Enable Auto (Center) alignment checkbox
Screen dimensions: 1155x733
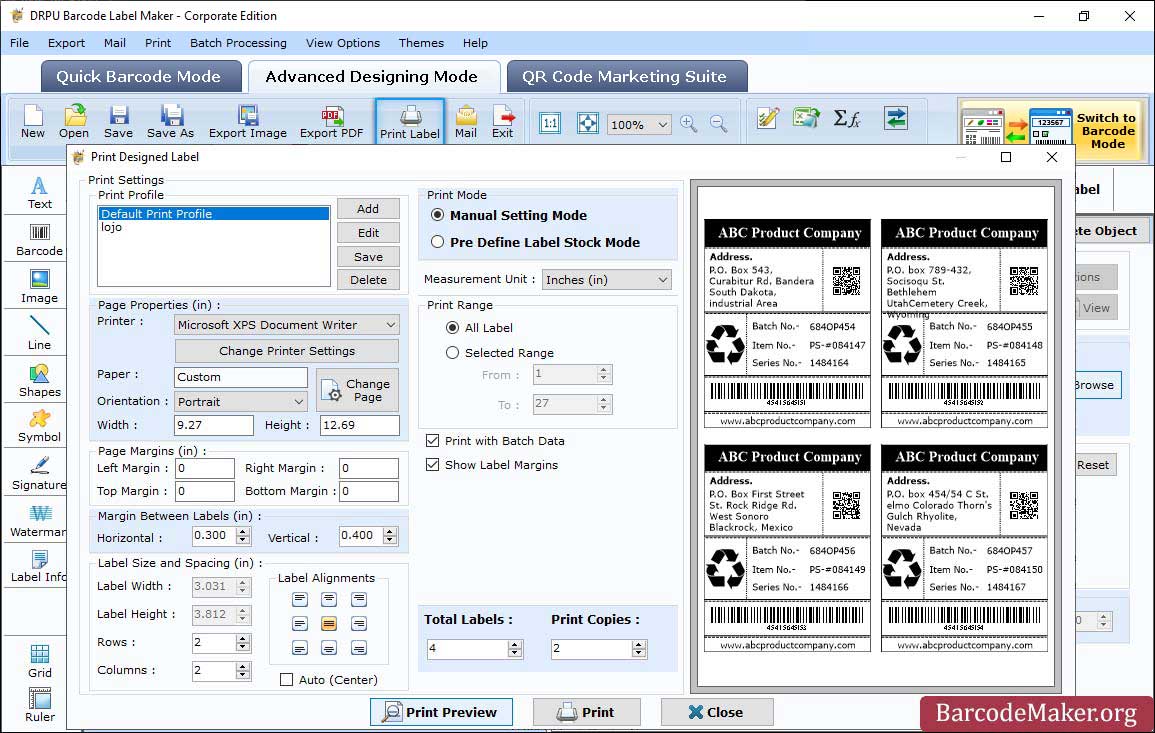coord(287,680)
